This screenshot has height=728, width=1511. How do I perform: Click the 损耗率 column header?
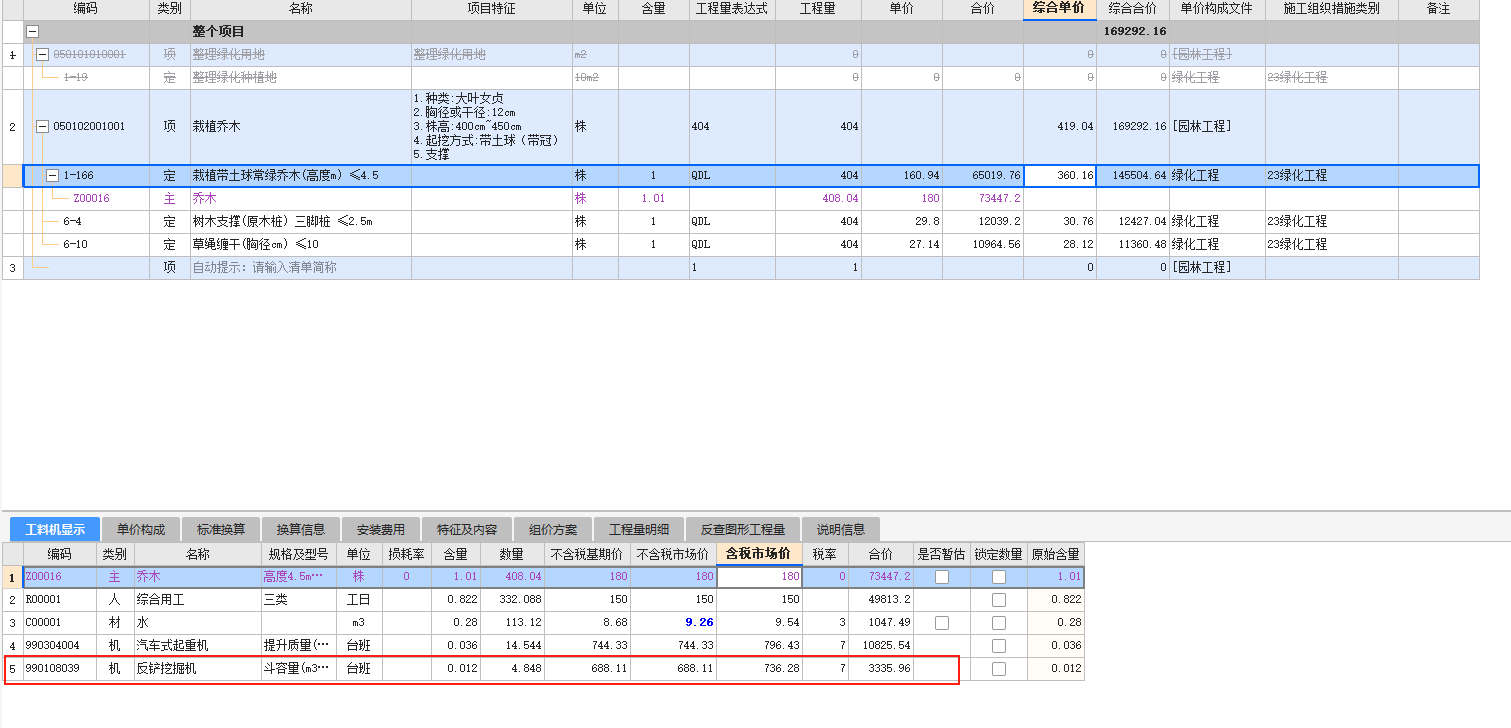click(407, 554)
